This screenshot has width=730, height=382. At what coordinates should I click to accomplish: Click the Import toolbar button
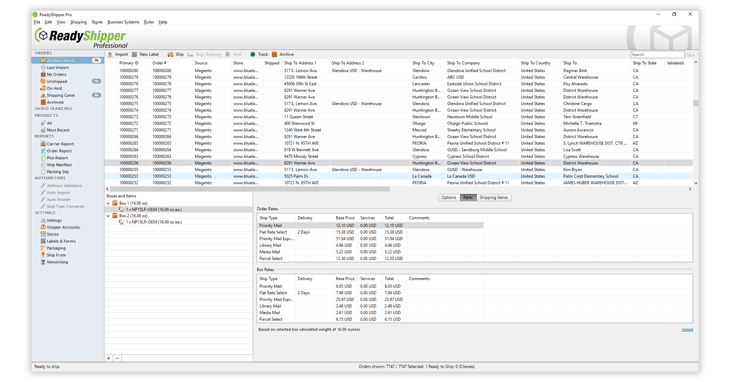118,54
